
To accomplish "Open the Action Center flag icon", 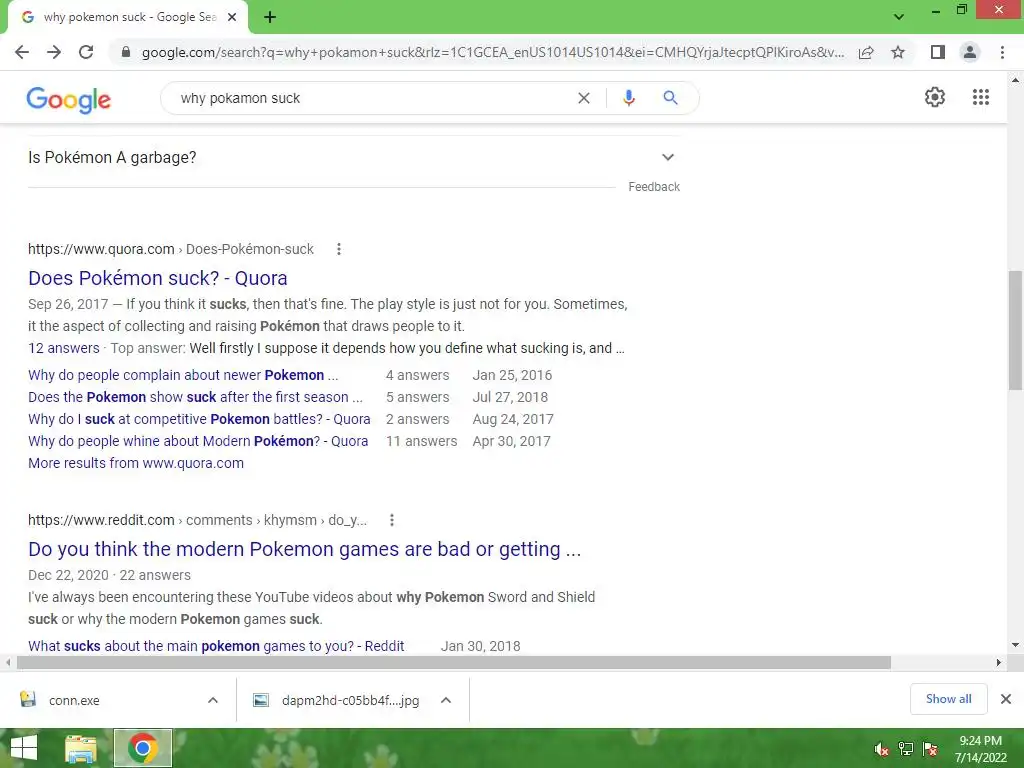I will coord(931,749).
